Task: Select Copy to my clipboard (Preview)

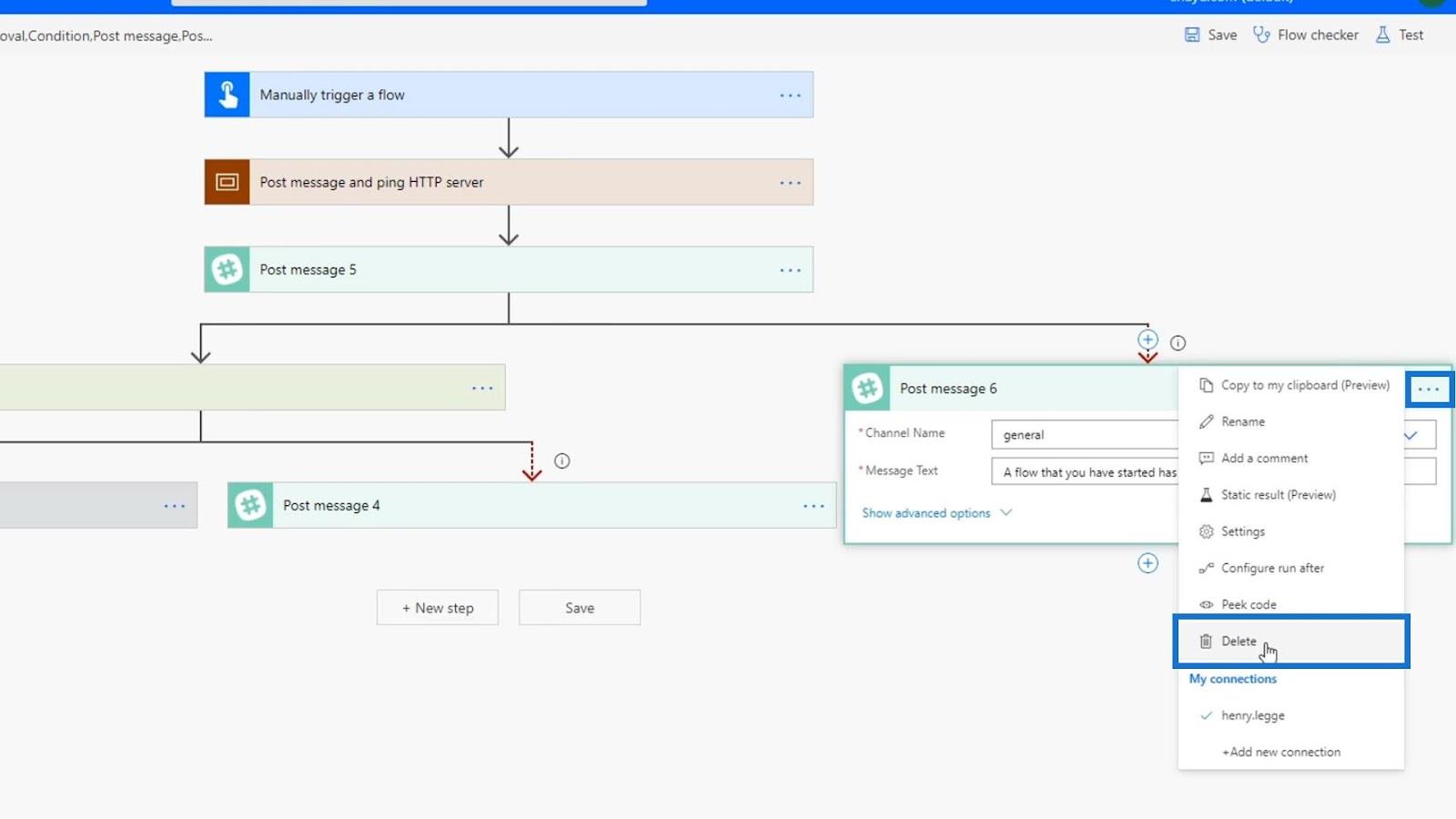Action: pyautogui.click(x=1291, y=385)
